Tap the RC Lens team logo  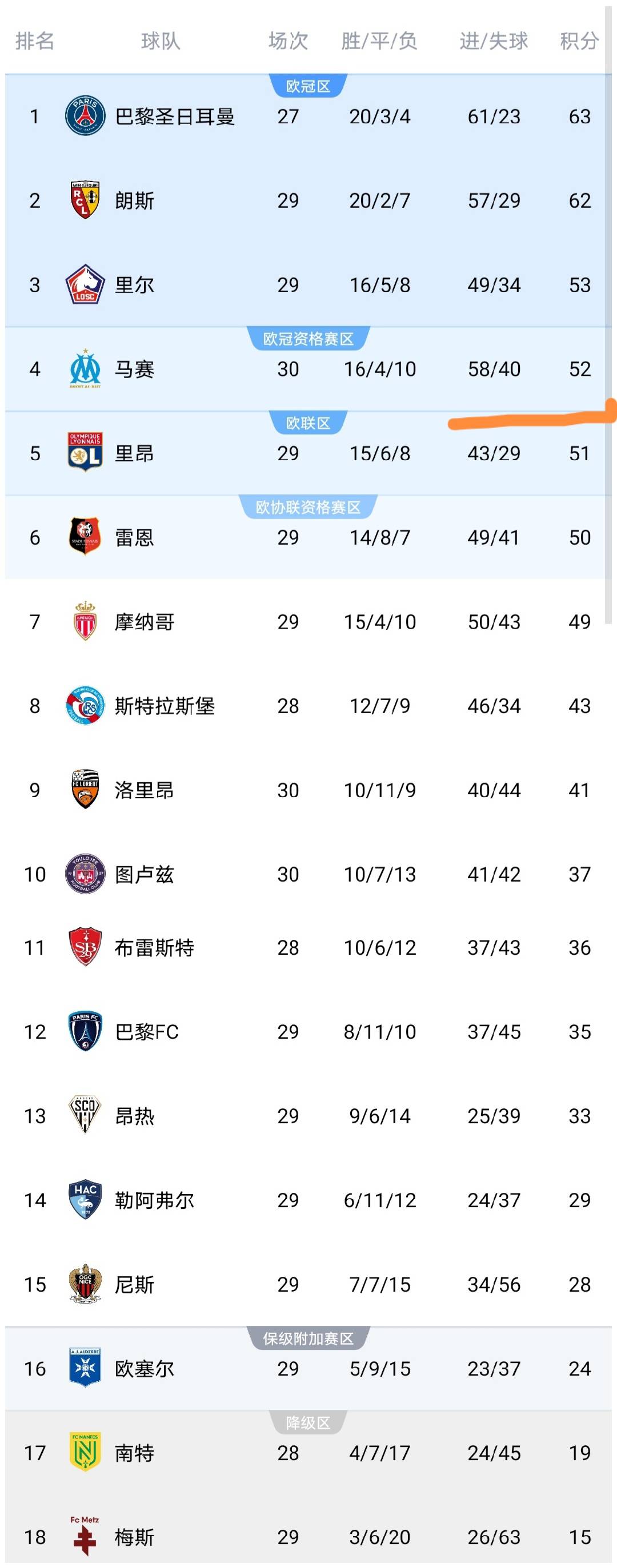coord(85,200)
